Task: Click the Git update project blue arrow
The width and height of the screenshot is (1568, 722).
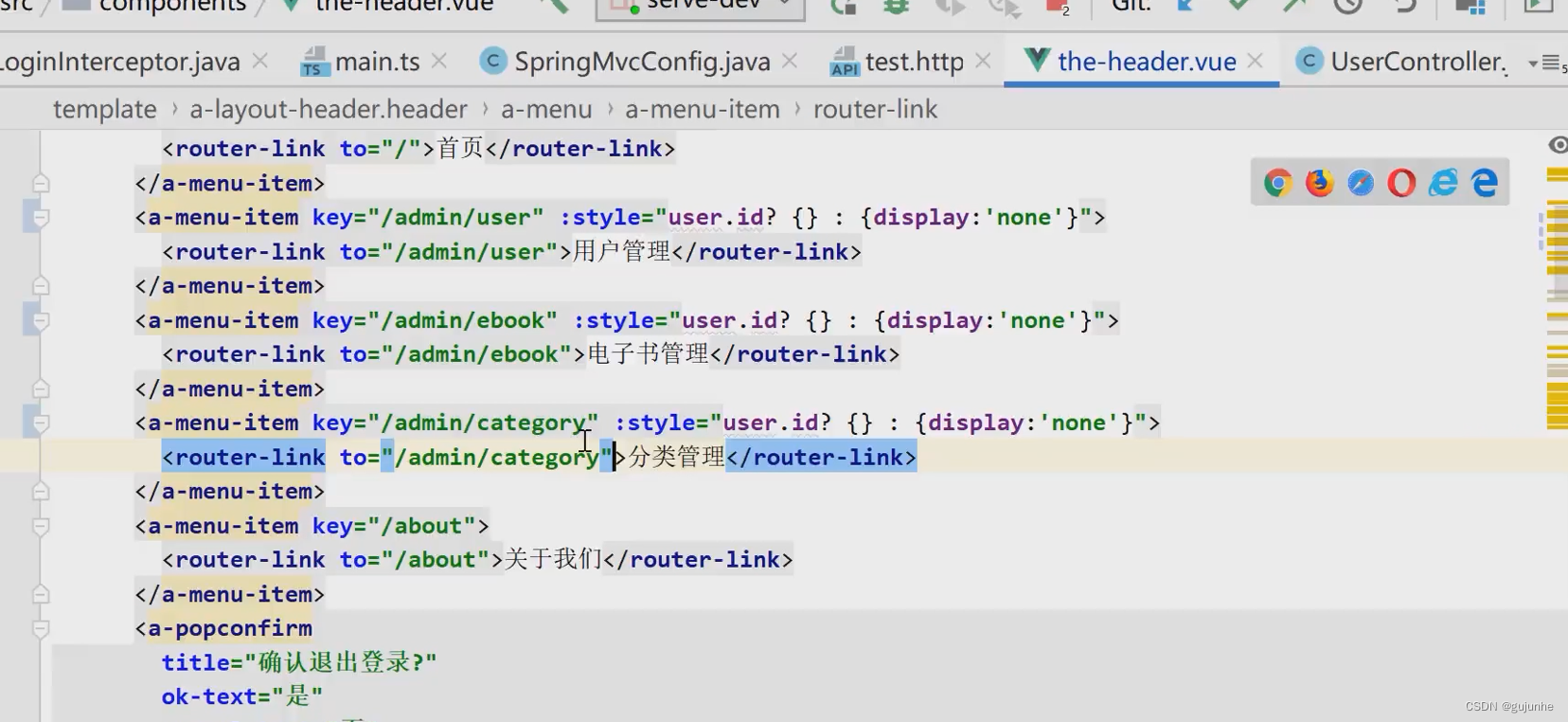Action: click(1185, 6)
